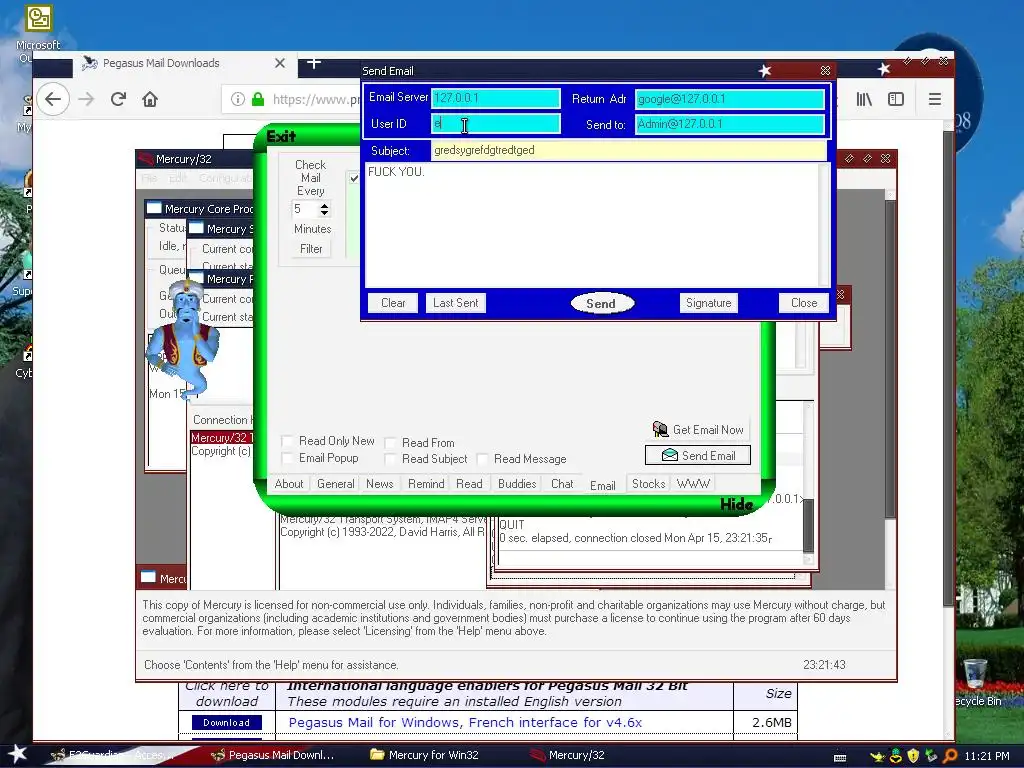
Task: Click the Download button for French interface
Action: 226,722
